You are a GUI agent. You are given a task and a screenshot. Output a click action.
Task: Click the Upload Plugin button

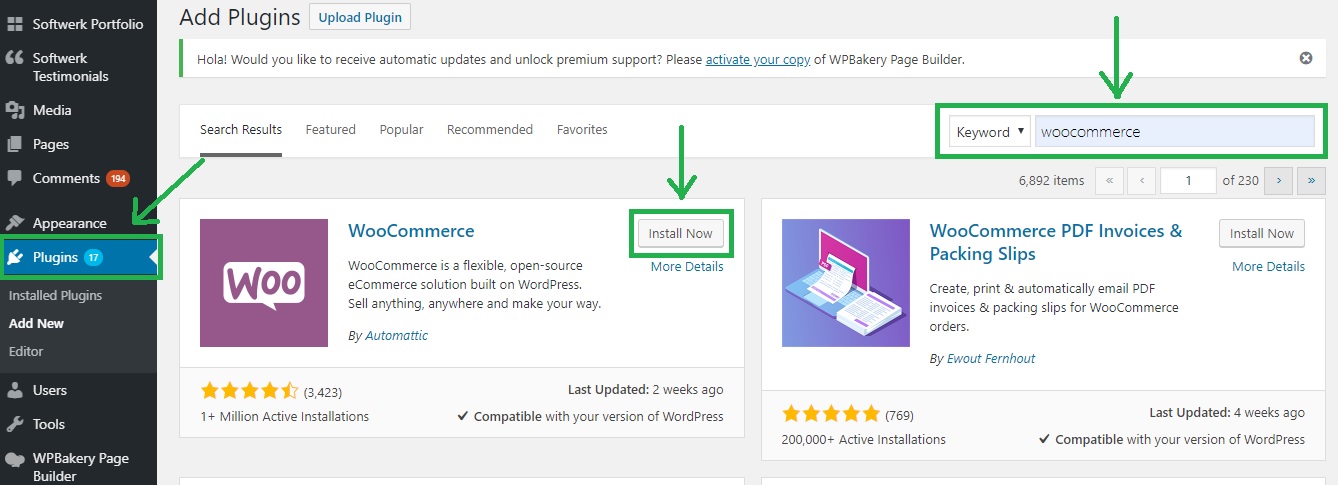click(360, 18)
